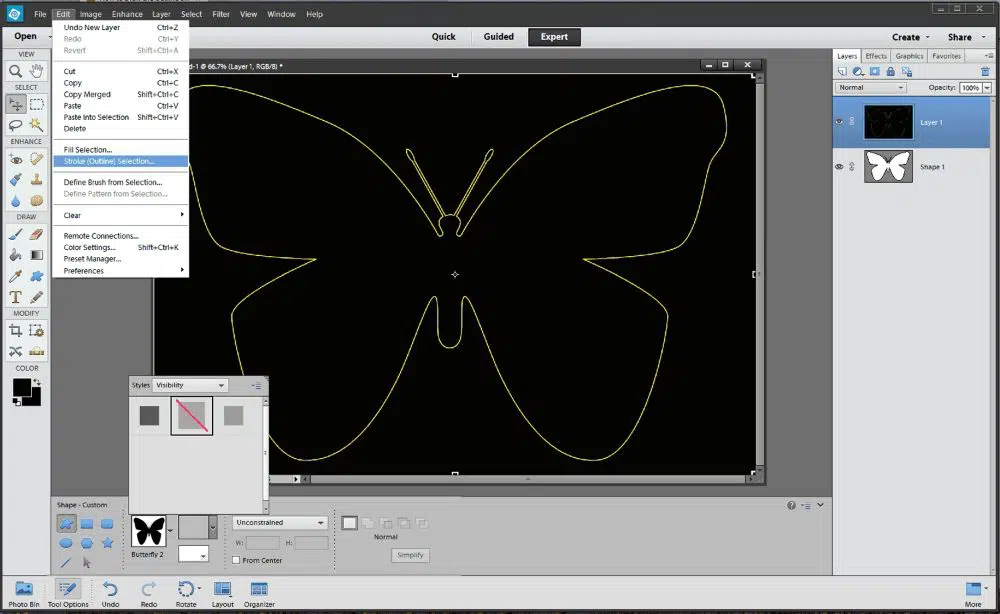Image resolution: width=1000 pixels, height=614 pixels.
Task: Choose the star shape option
Action: click(x=107, y=543)
